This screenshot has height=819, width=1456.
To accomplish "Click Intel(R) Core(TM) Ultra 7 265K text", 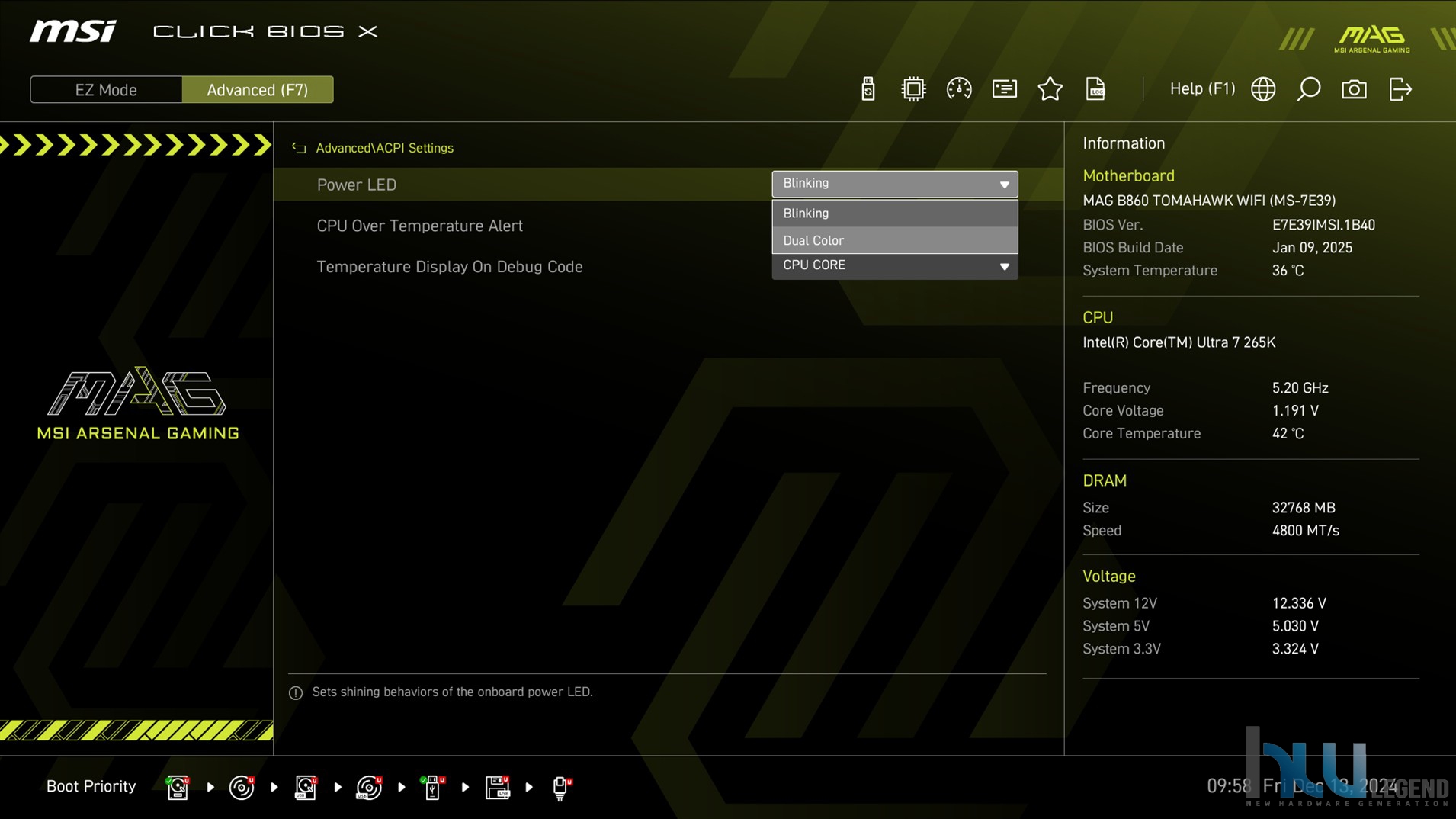I will click(x=1179, y=342).
